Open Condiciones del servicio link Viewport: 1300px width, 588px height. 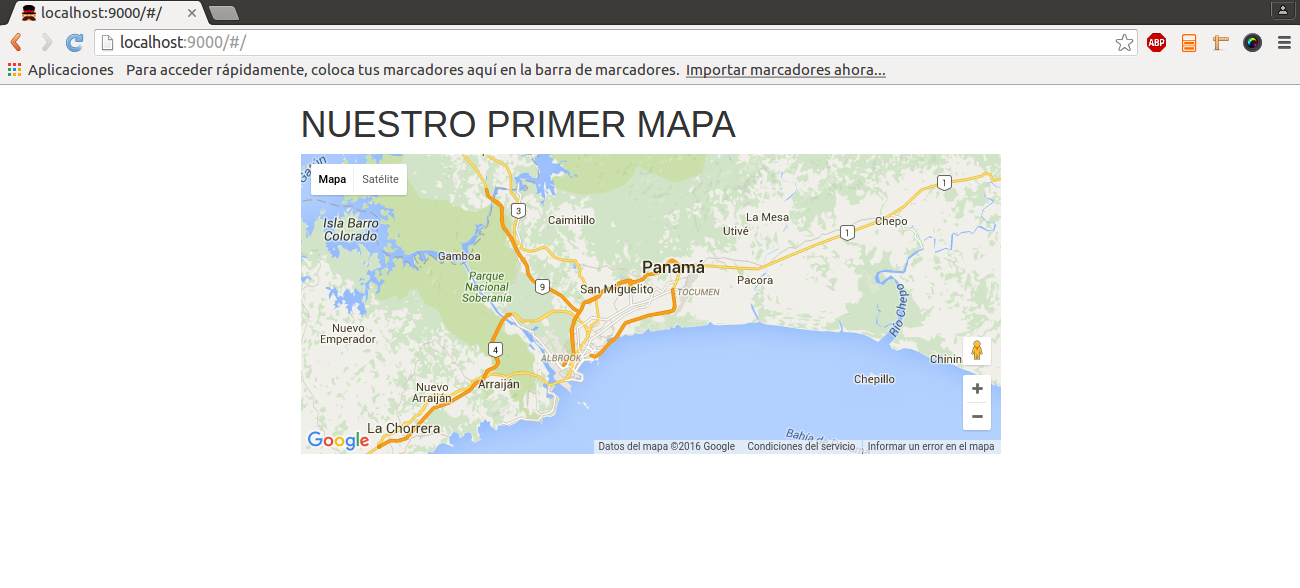pos(801,446)
